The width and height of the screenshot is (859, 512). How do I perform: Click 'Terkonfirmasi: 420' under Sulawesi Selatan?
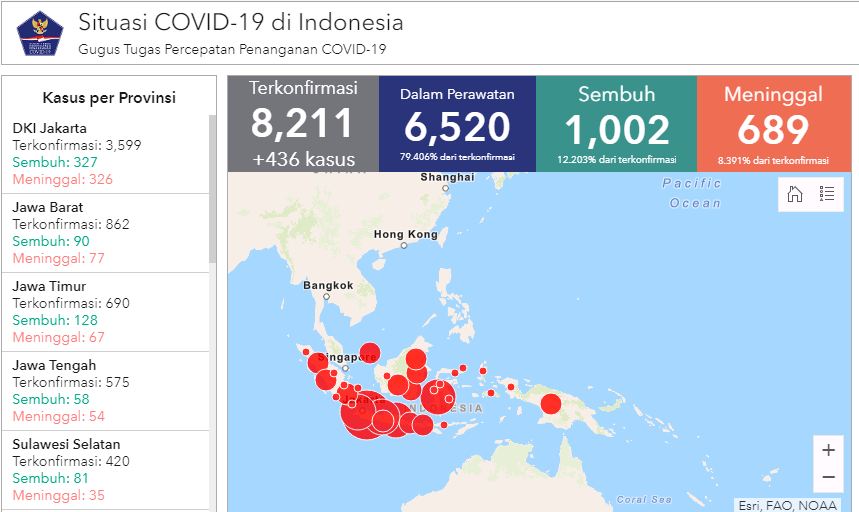71,461
